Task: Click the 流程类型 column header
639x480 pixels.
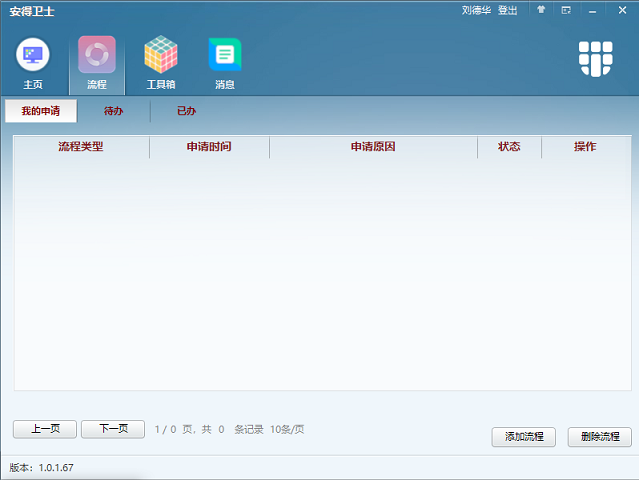Action: pos(81,147)
